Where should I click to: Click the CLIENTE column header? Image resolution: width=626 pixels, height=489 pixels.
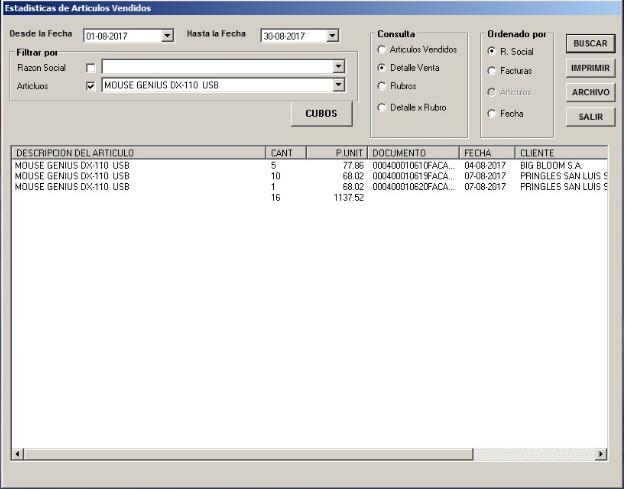(561, 153)
